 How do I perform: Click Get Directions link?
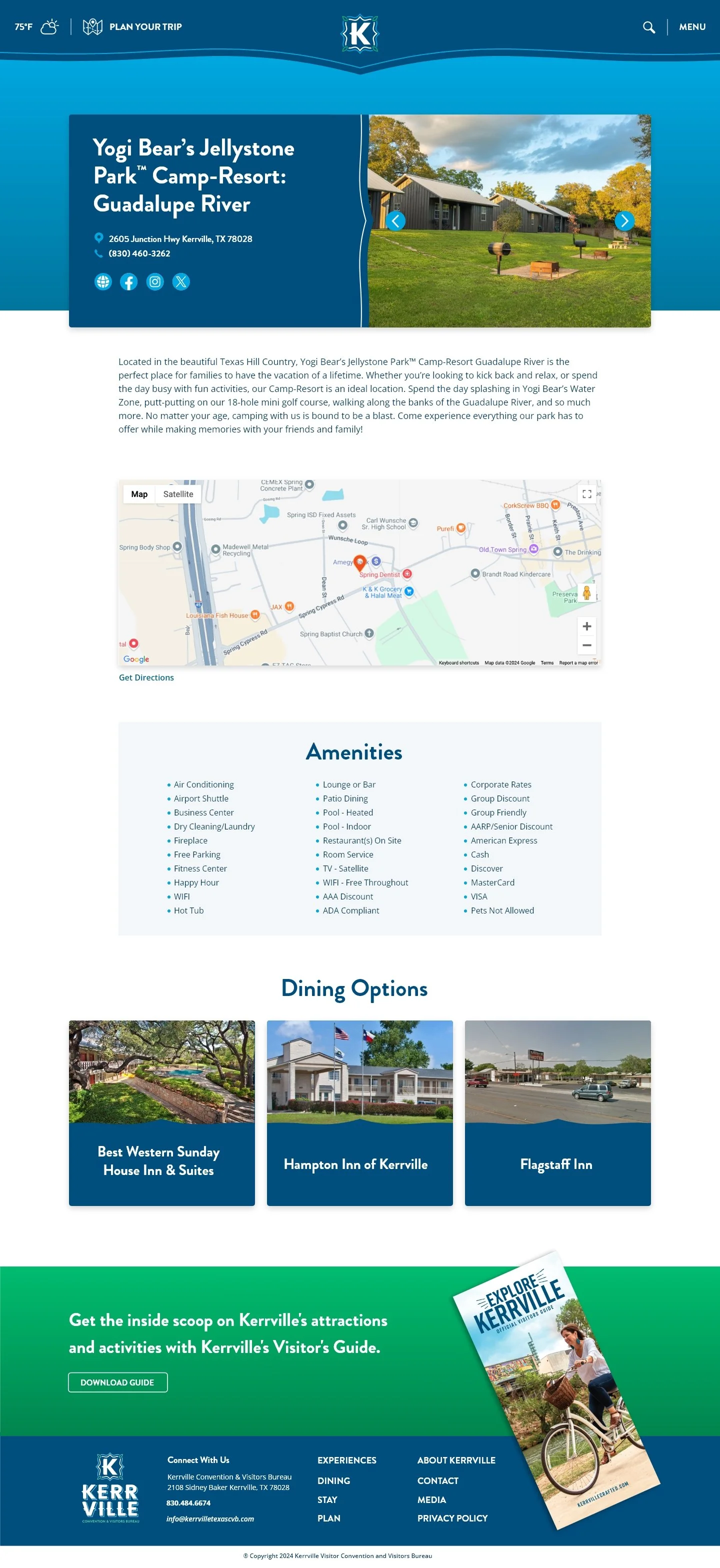click(146, 677)
